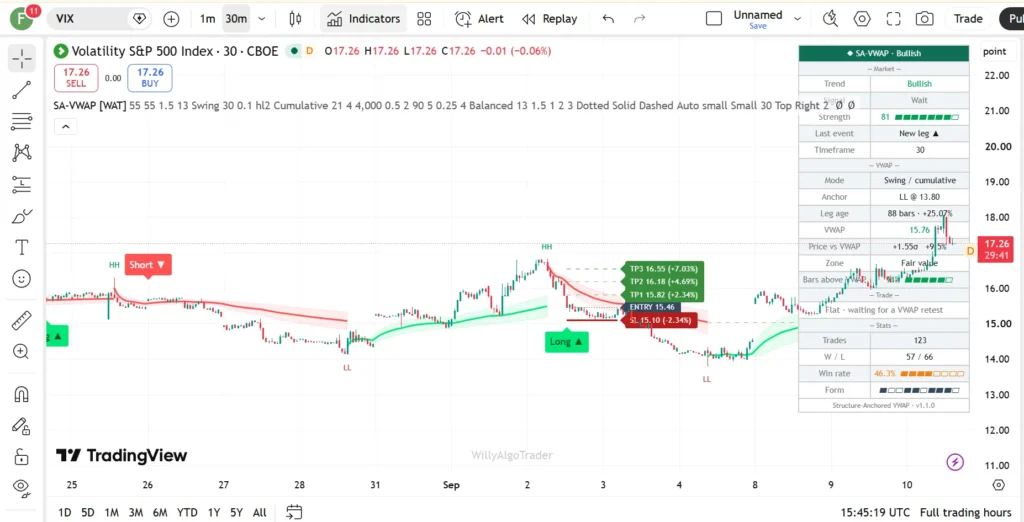Select the 6M date range
1024x522 pixels.
(160, 512)
